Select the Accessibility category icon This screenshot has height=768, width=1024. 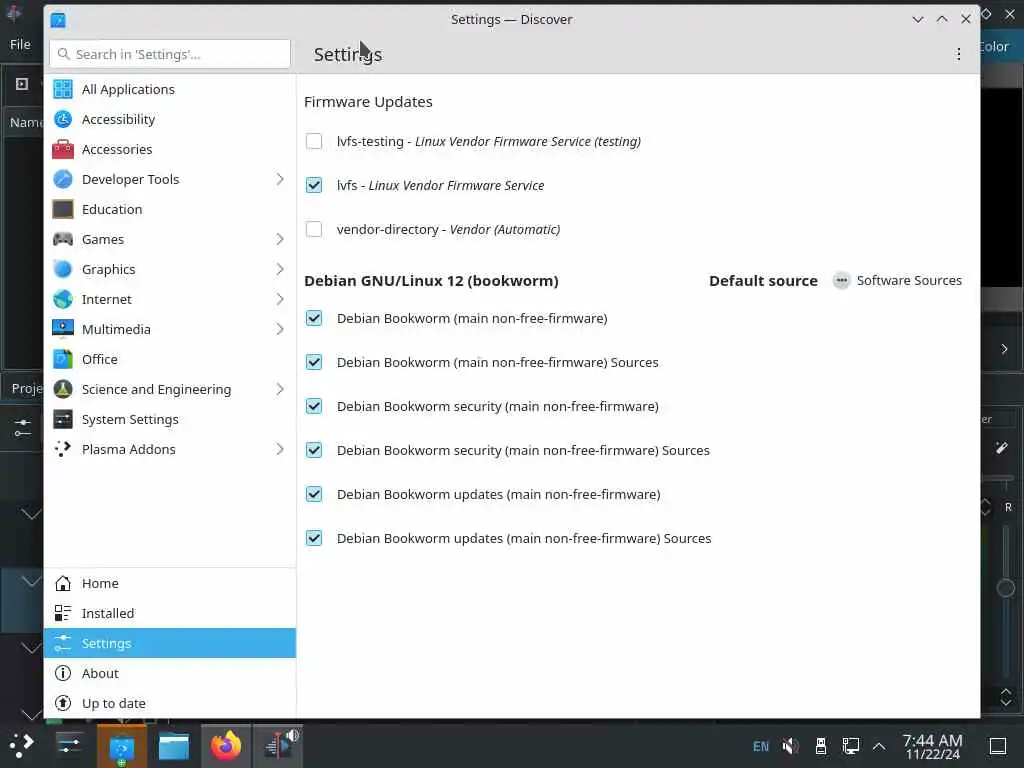(63, 120)
